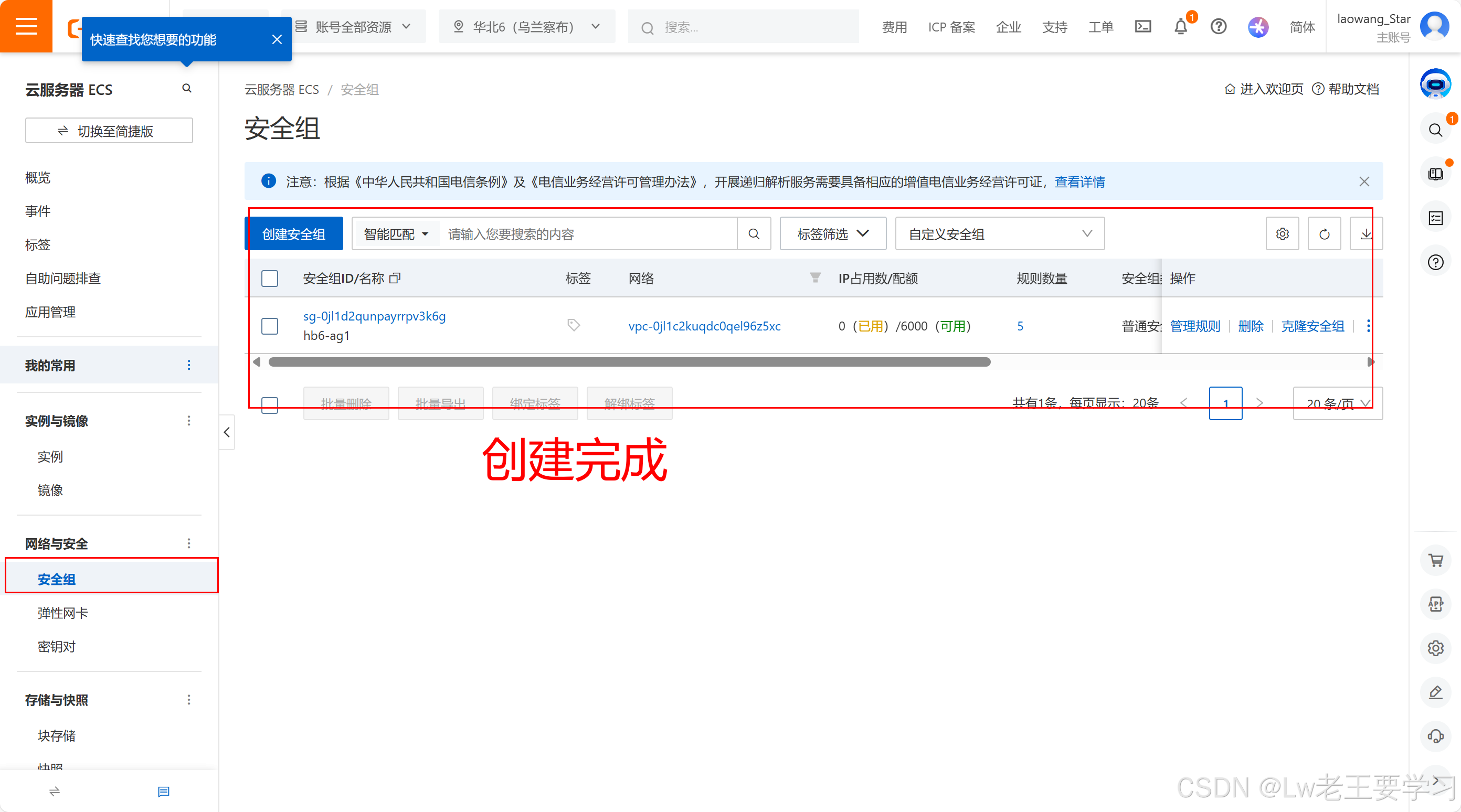This screenshot has width=1461, height=812.
Task: Open the right sidebar documentation book icon
Action: point(1435,174)
